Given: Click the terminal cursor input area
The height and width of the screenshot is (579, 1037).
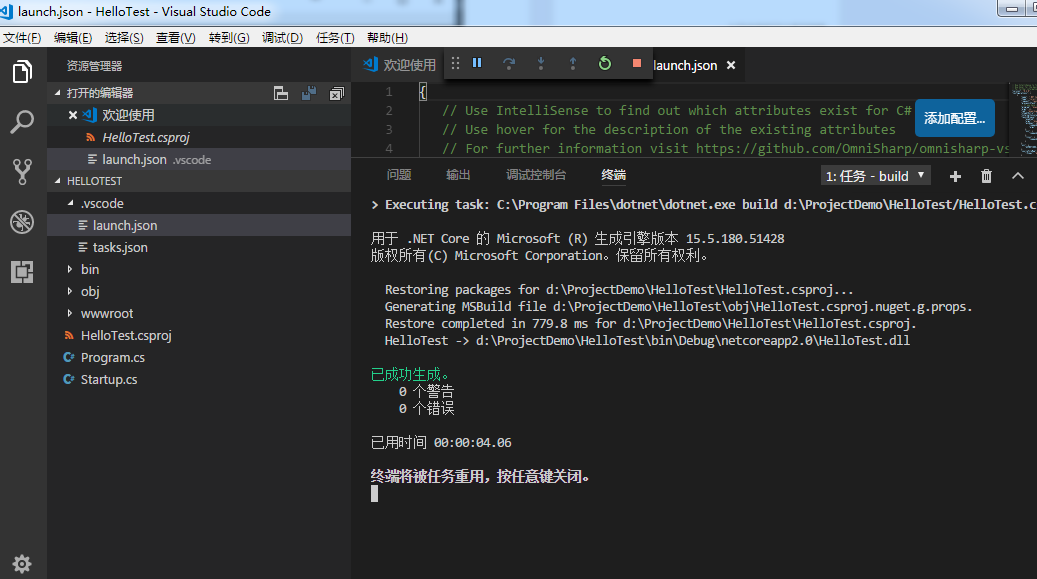Looking at the screenshot, I should pos(374,494).
